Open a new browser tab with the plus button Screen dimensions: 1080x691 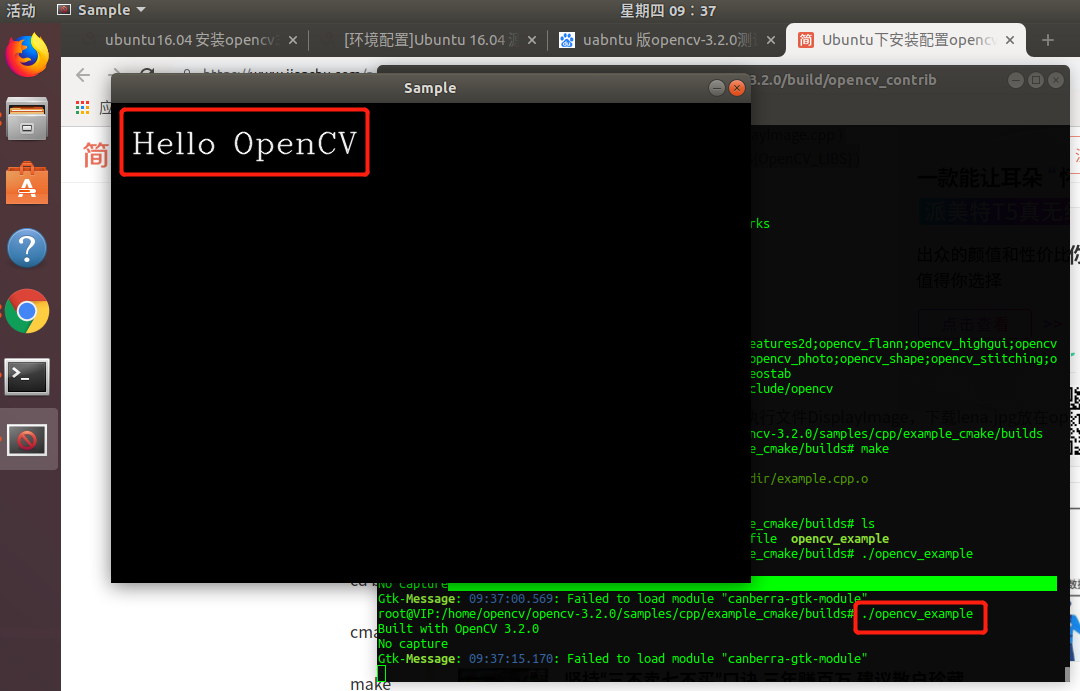coord(1048,41)
